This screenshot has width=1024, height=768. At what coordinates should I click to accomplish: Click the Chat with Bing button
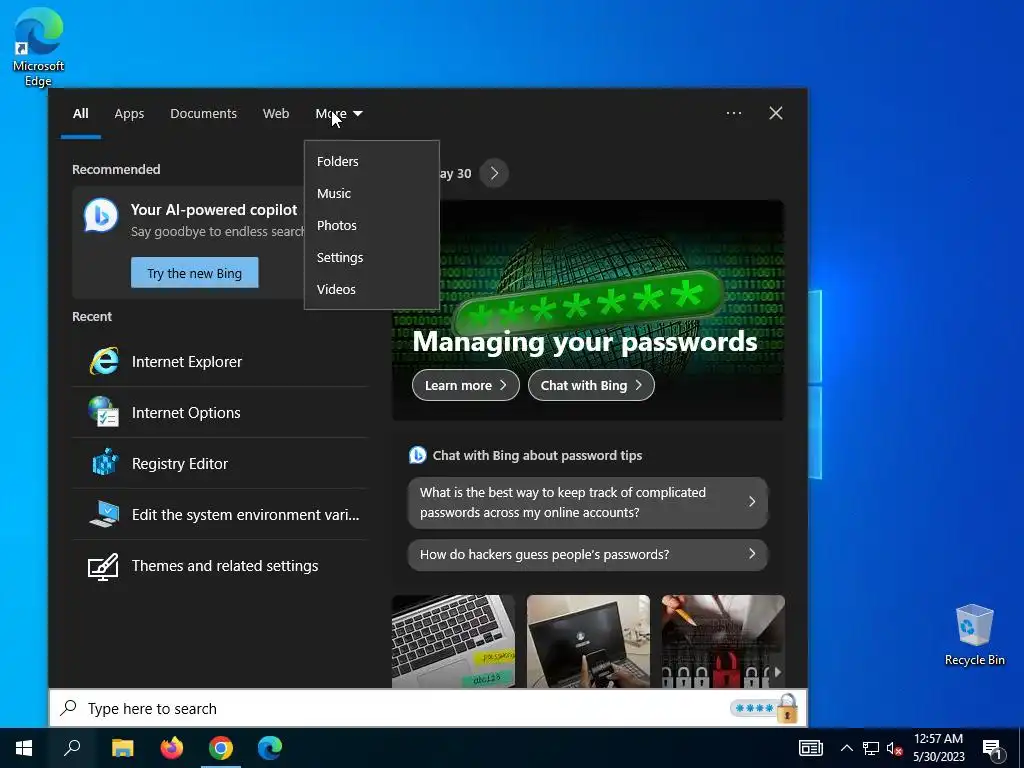tap(591, 385)
